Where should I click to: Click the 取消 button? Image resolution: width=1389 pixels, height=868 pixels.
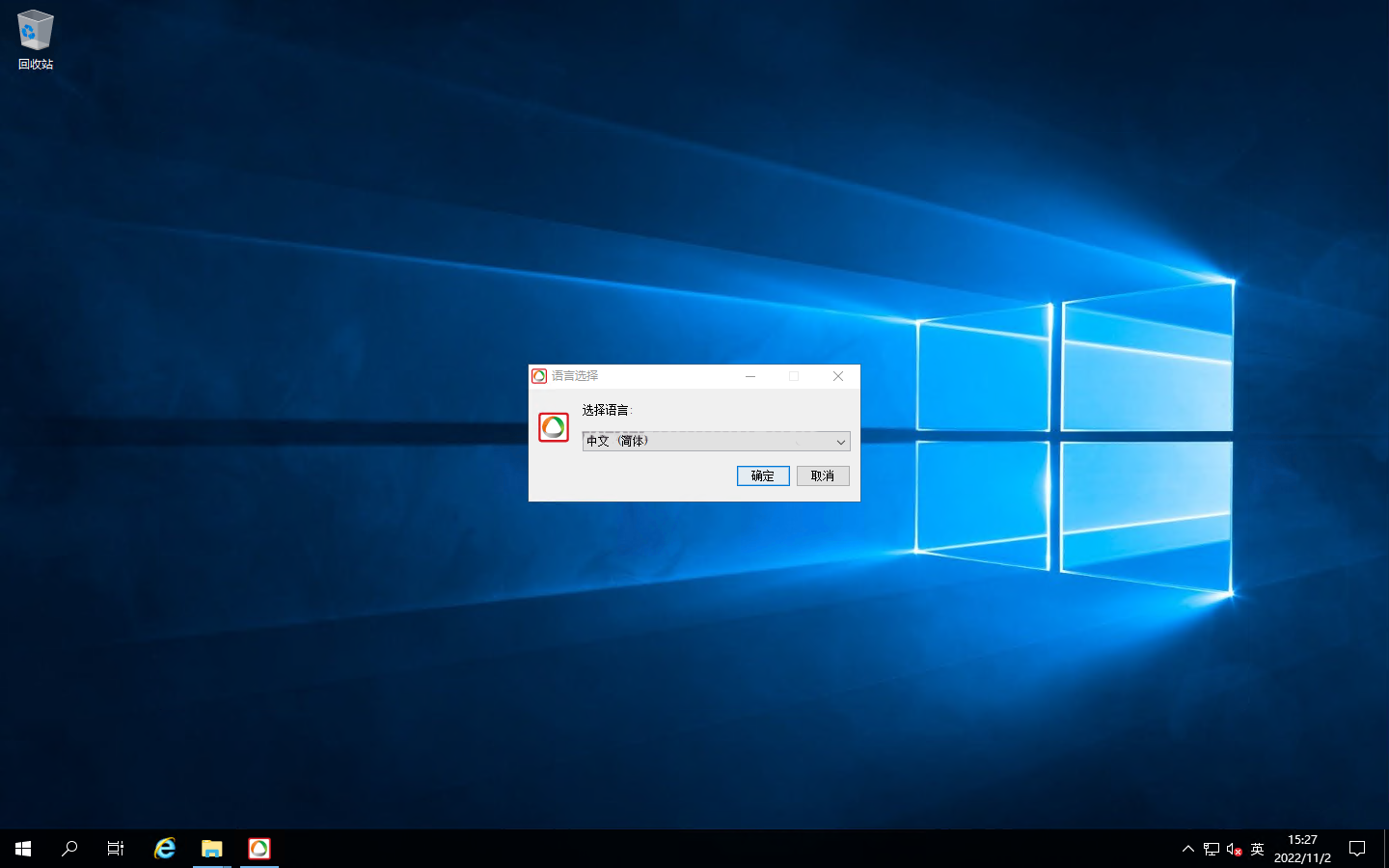point(823,475)
